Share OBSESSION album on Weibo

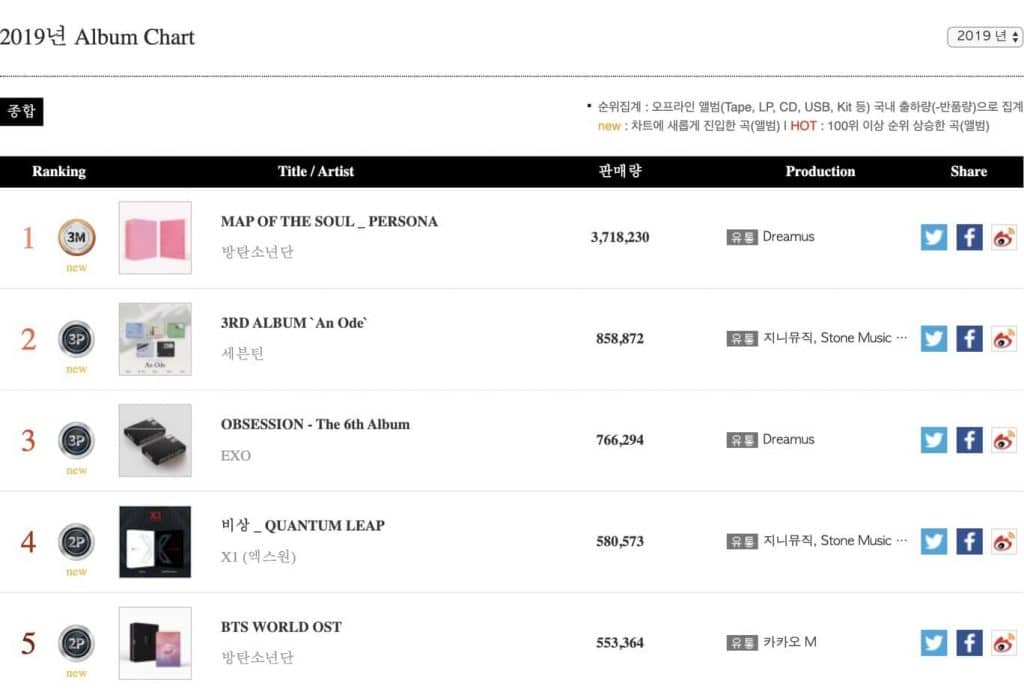pyautogui.click(x=1004, y=440)
